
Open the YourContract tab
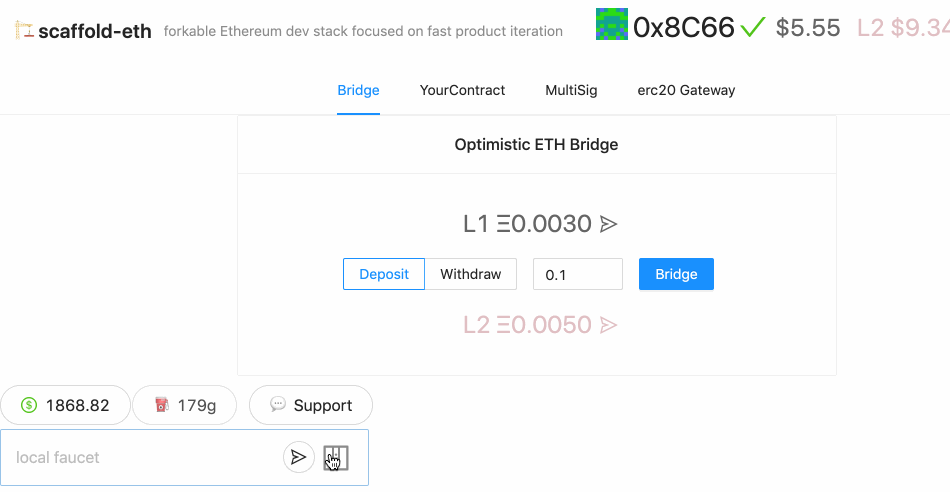(x=462, y=90)
